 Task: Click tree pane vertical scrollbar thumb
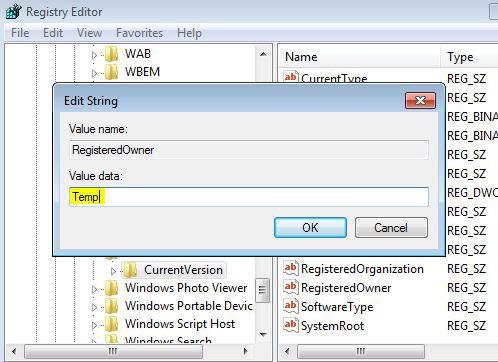pyautogui.click(x=262, y=290)
